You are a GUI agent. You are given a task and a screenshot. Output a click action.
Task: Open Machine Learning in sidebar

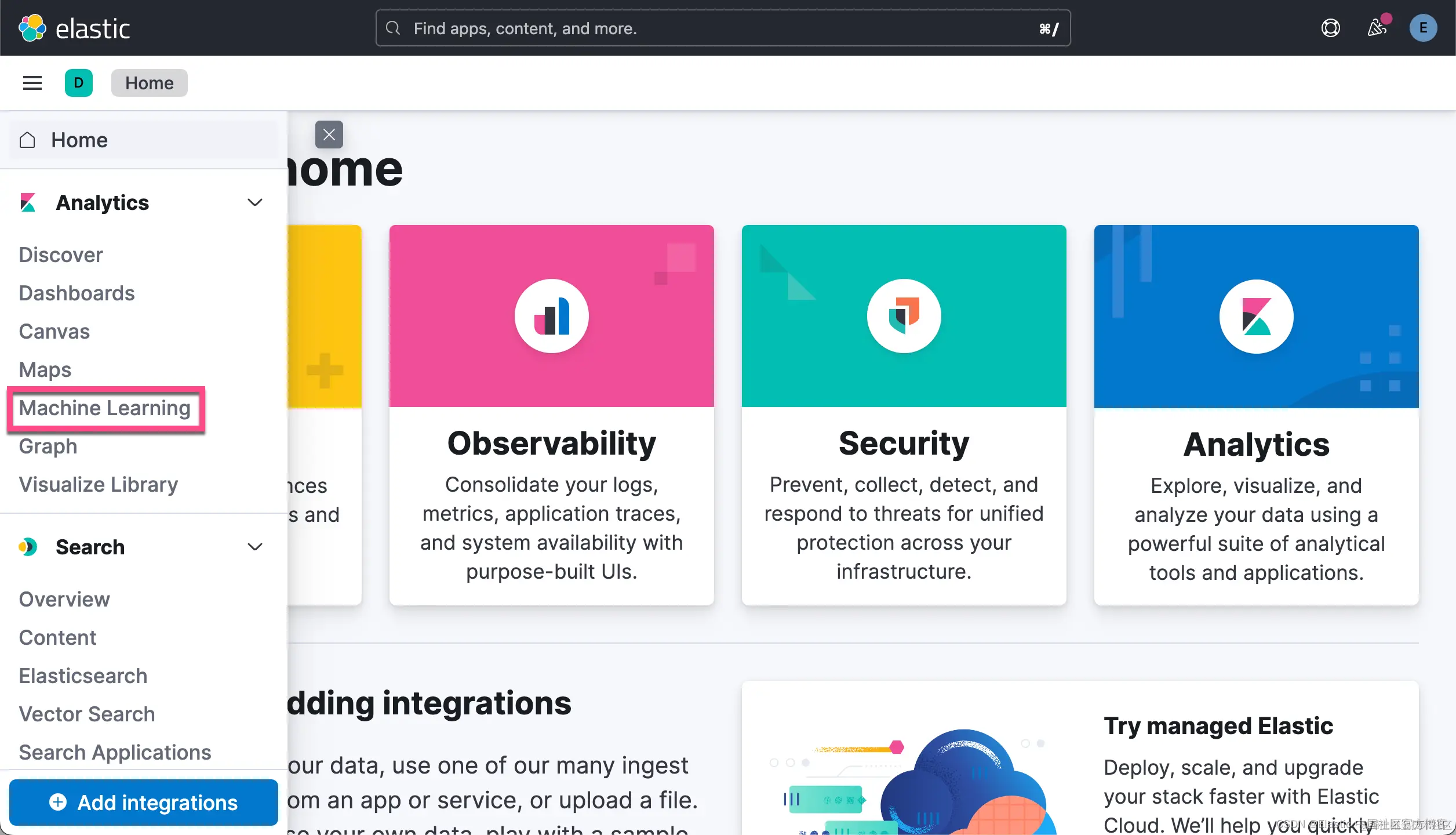105,408
